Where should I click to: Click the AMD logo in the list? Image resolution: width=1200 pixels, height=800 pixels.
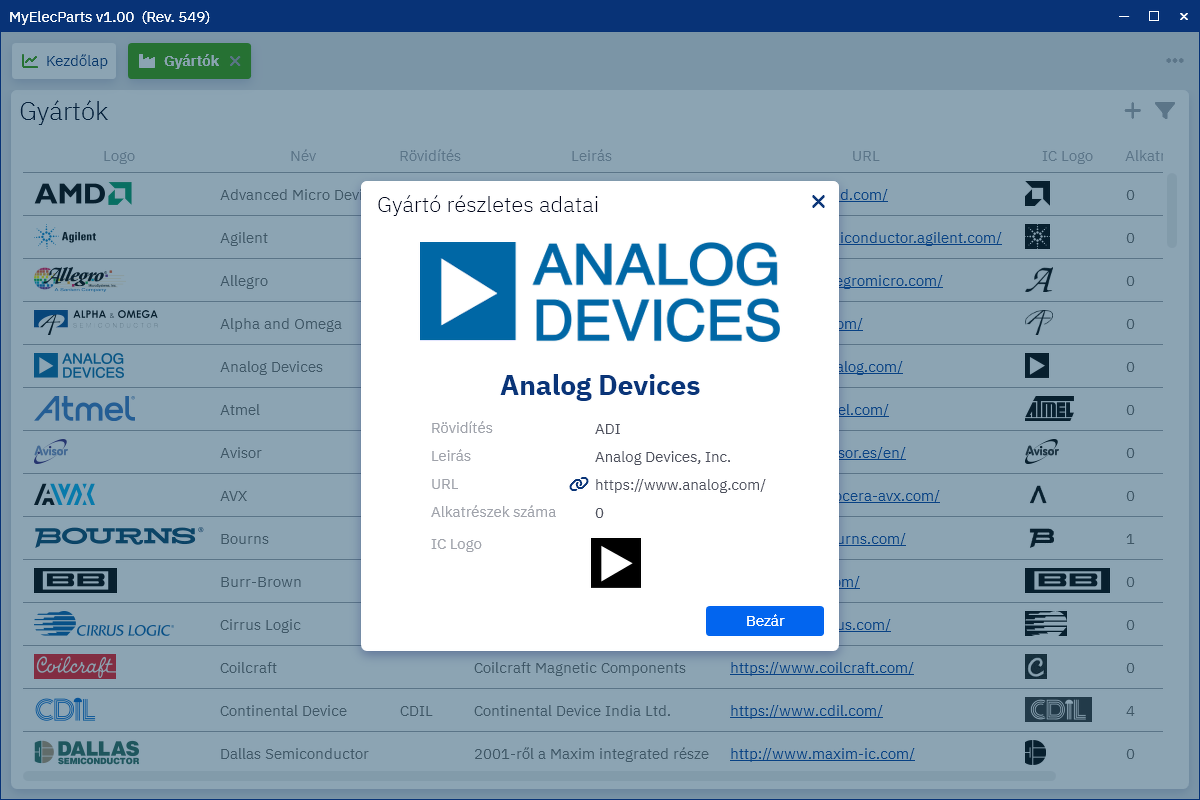pos(83,194)
